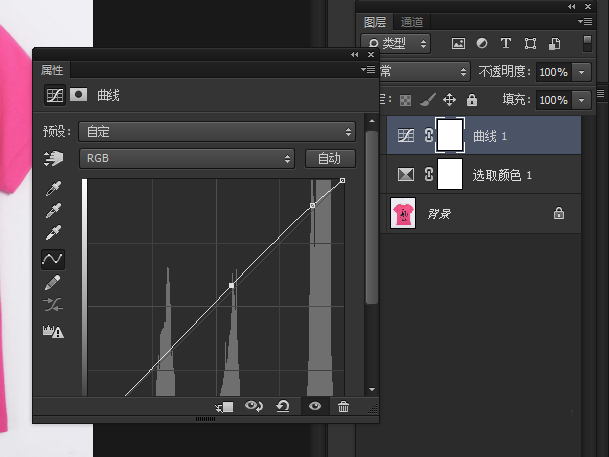Viewport: 609px width, 457px height.
Task: Select the pencil draw-curve tool
Action: (x=53, y=282)
